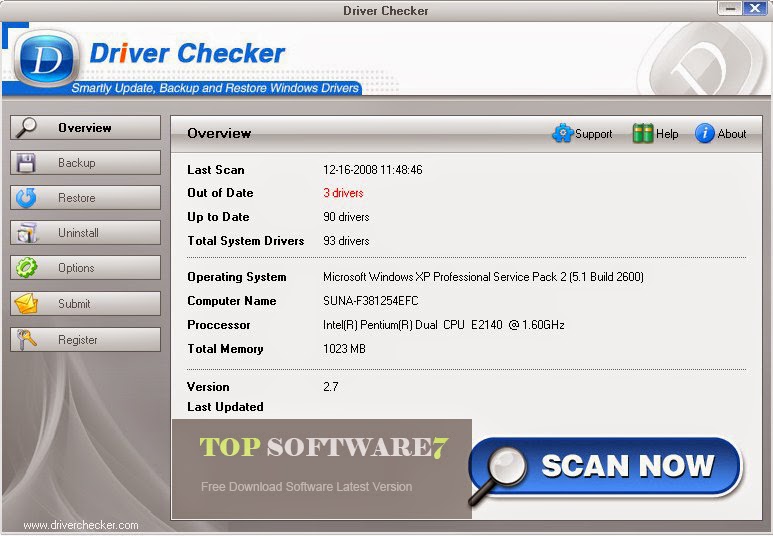Click the 'Total System Drivers' label
Image resolution: width=773 pixels, height=536 pixels.
(x=246, y=241)
